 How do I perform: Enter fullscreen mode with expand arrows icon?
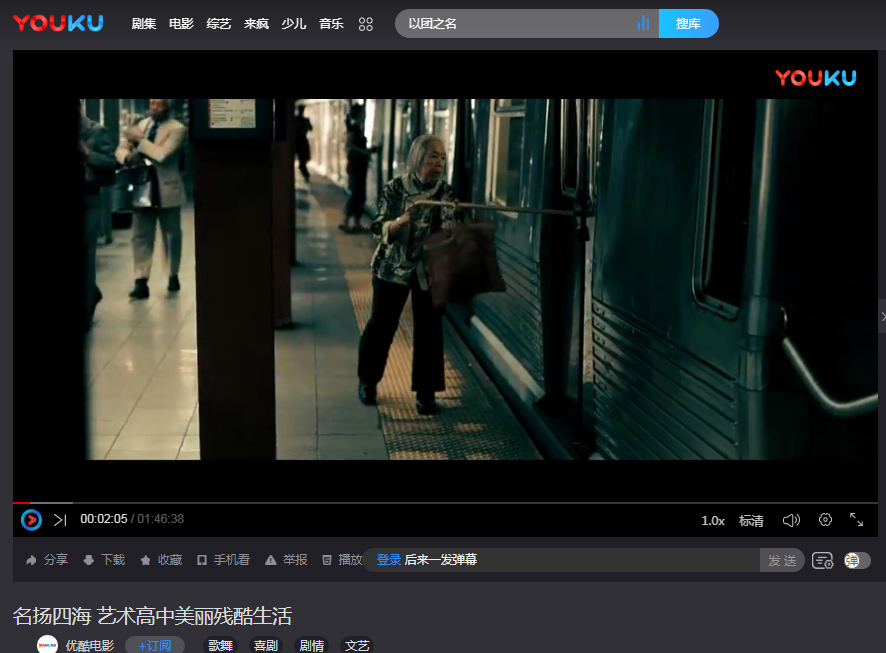[x=857, y=520]
